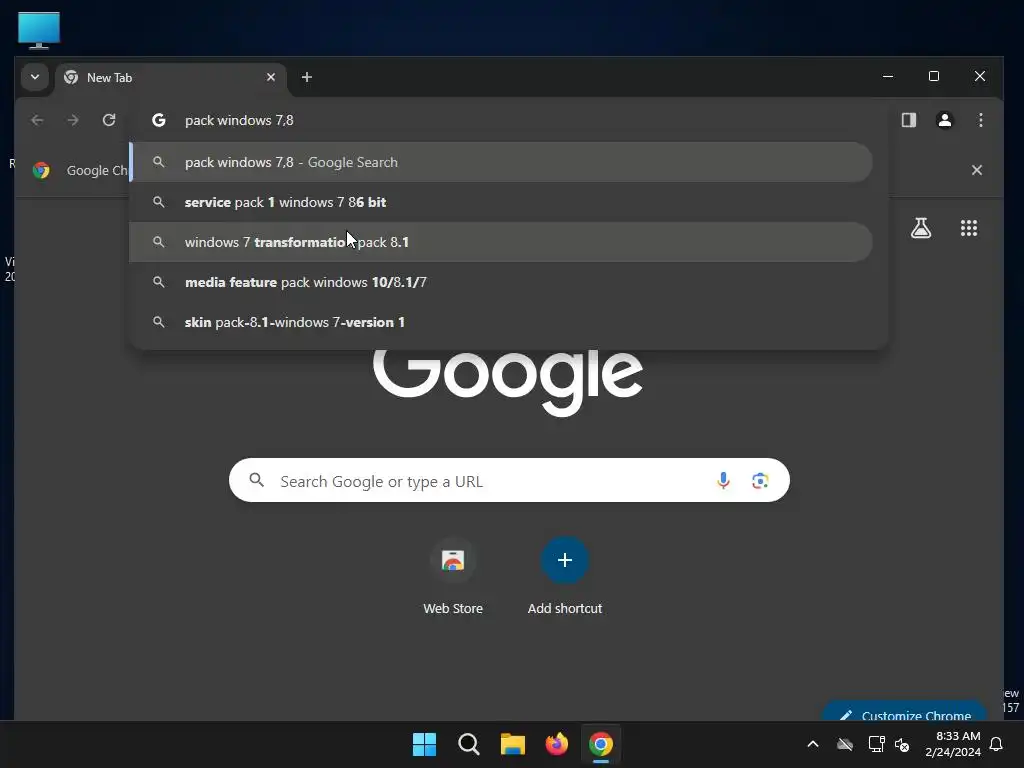Click the magnifier icon in the search box
Viewport: 1024px width, 768px height.
point(257,481)
